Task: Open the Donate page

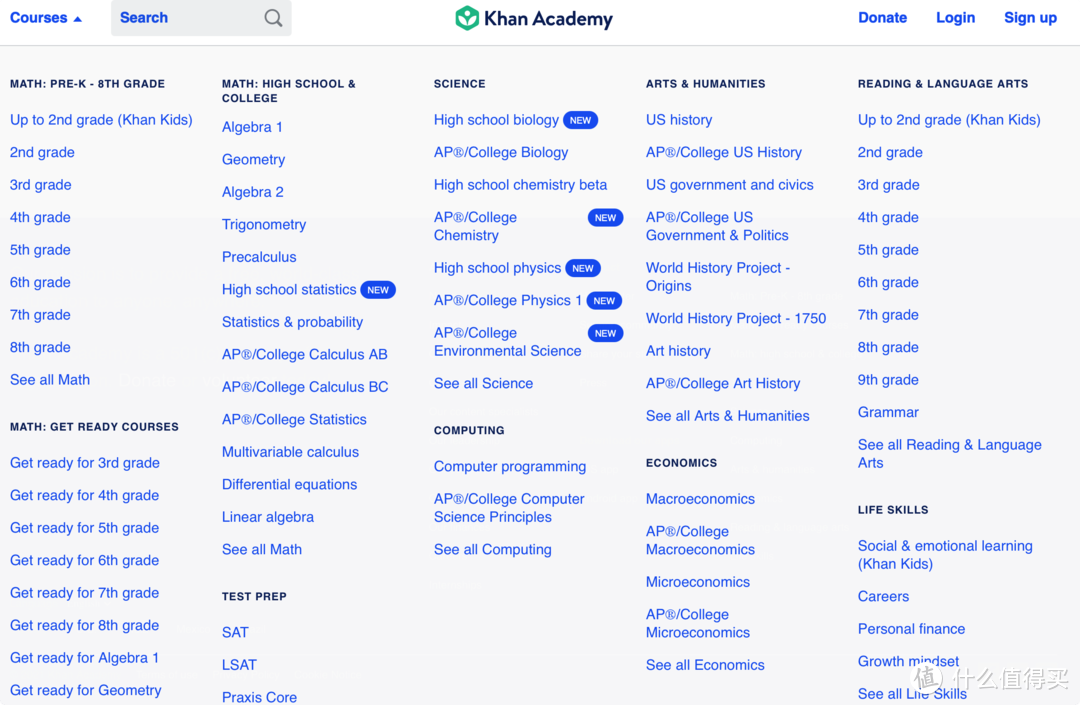Action: tap(882, 18)
